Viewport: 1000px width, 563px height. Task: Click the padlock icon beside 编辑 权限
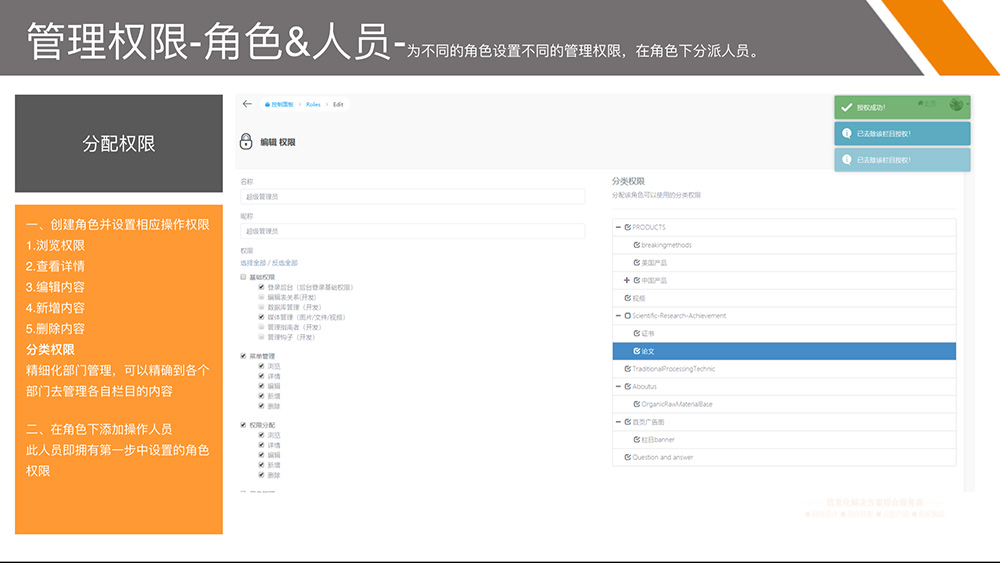click(x=247, y=142)
